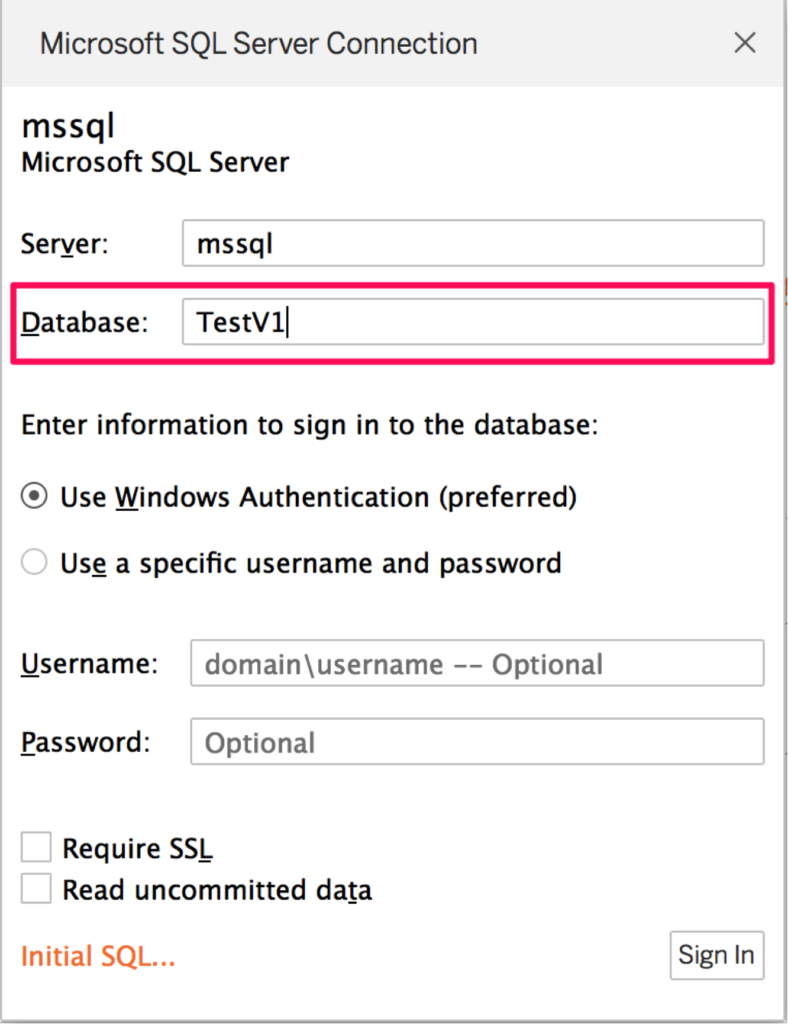Click the Windows Authentication radio circle indicator
Viewport: 788px width, 1024px height.
[x=33, y=496]
